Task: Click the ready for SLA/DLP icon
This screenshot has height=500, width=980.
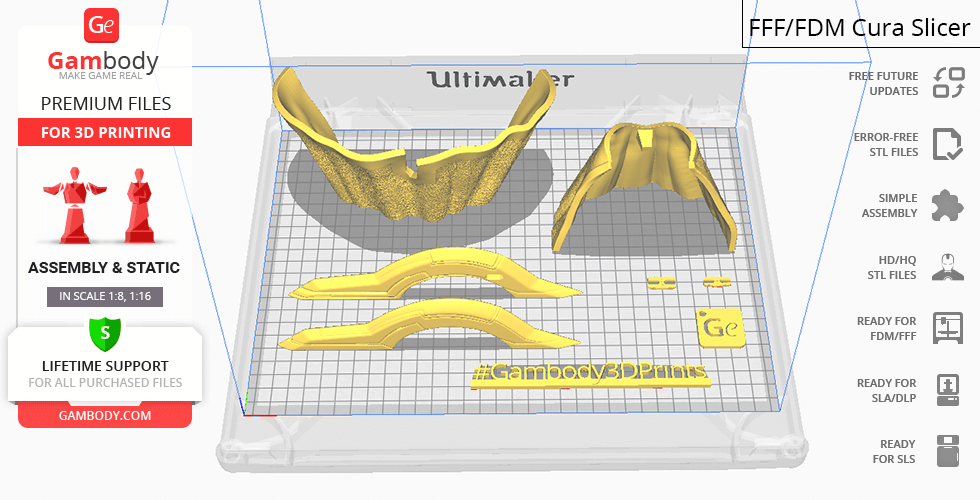Action: tap(947, 389)
